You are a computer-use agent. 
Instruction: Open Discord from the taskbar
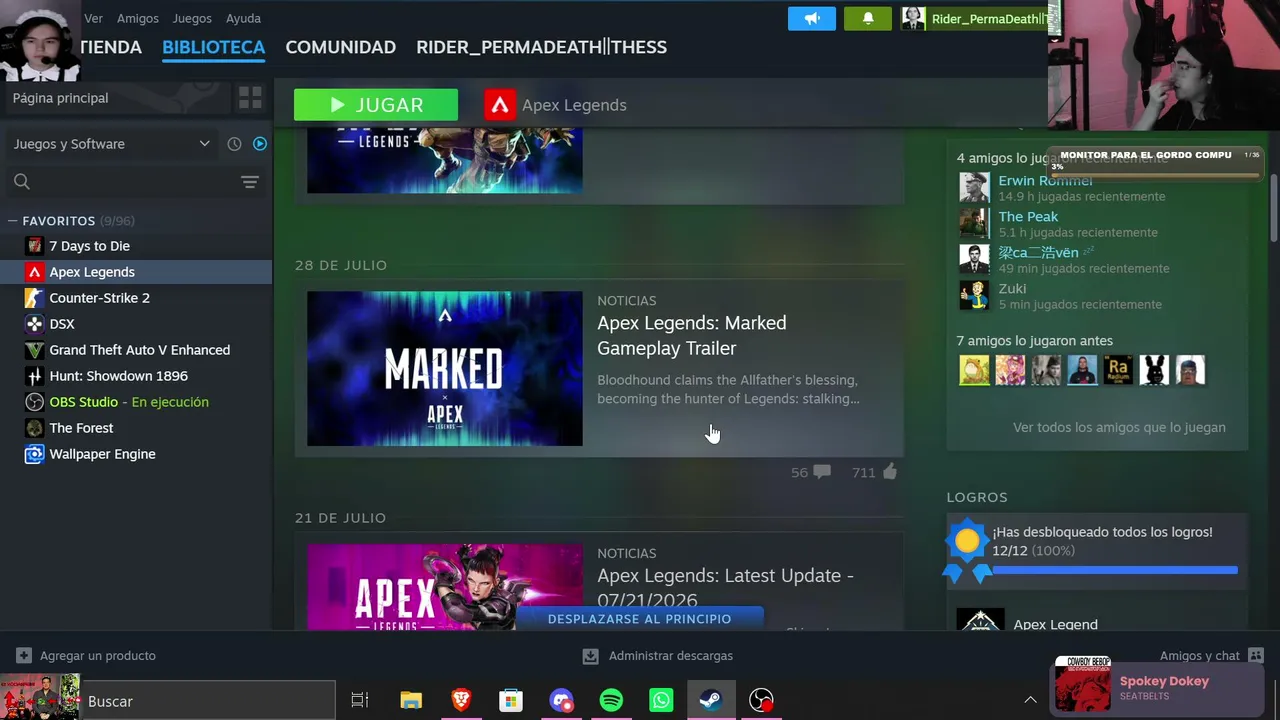561,701
